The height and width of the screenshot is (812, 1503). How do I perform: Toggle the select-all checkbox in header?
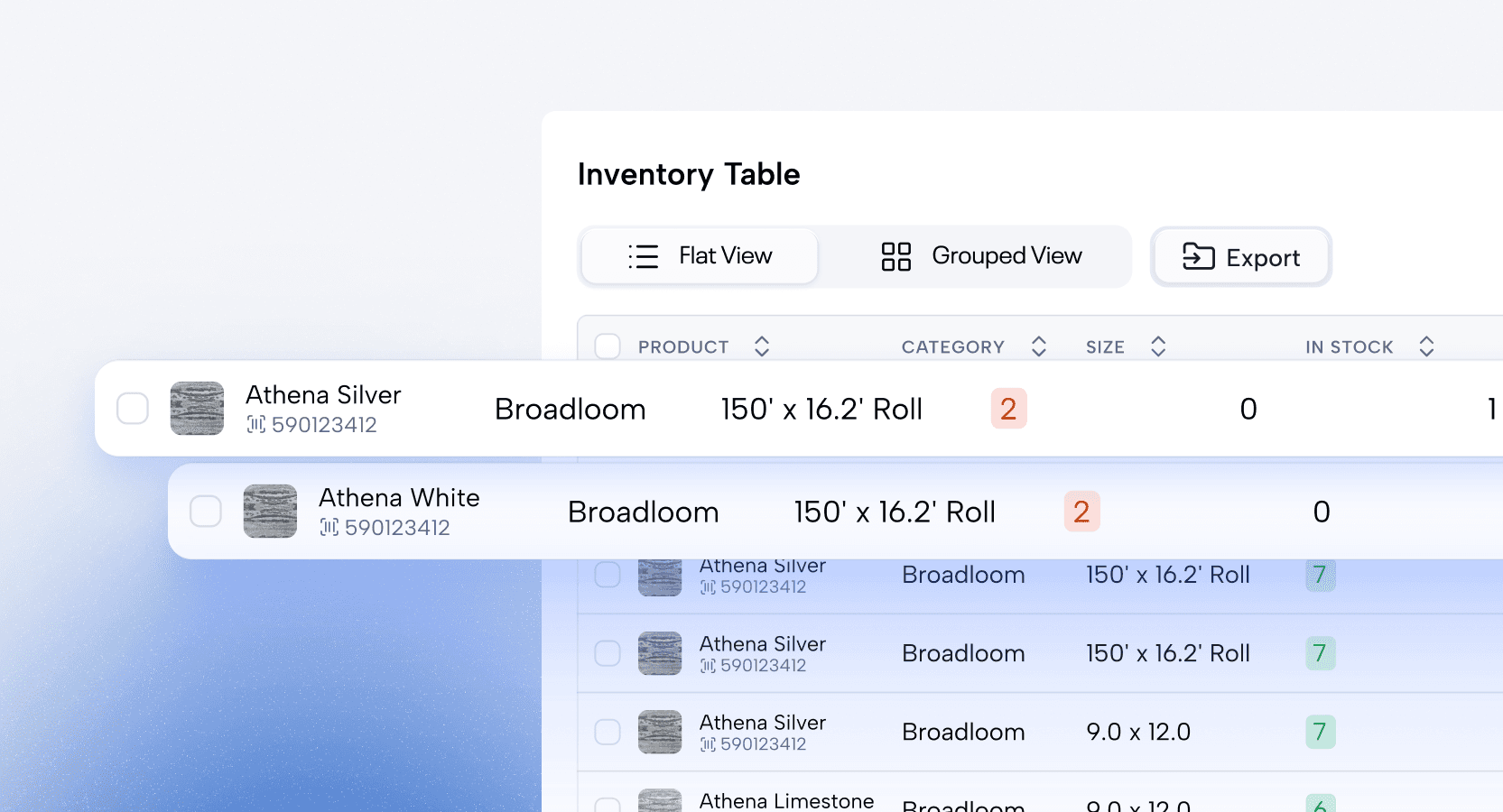tap(608, 346)
